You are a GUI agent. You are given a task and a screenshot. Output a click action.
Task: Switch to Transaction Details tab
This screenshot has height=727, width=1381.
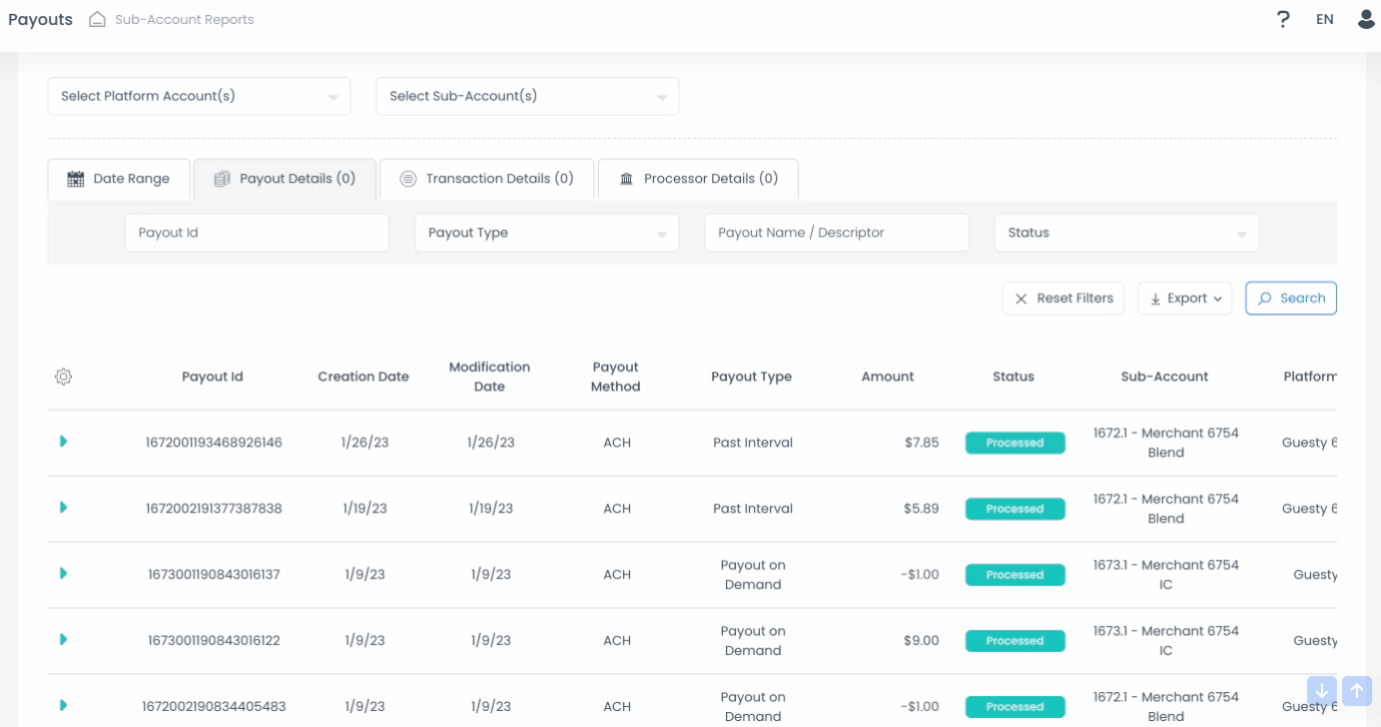click(487, 179)
